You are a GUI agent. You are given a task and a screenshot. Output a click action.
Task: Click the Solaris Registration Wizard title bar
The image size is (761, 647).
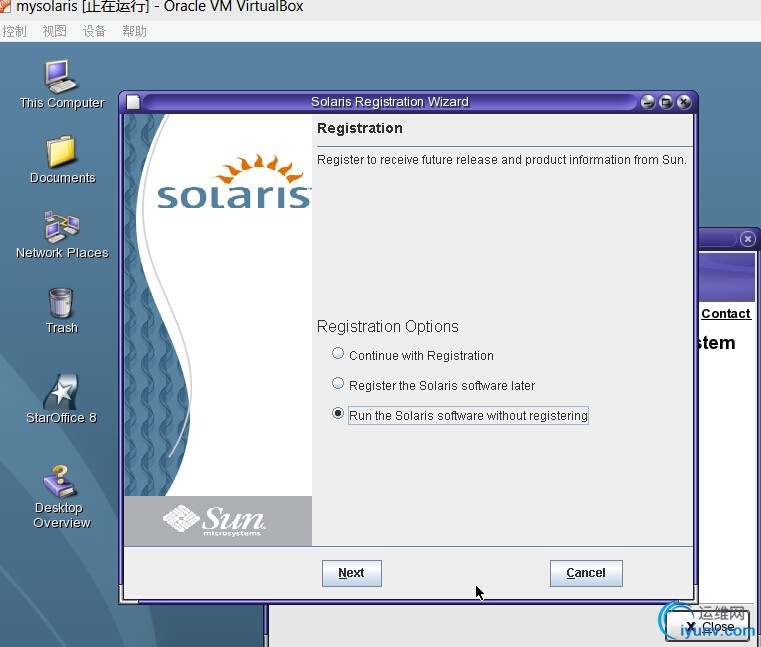(x=390, y=102)
